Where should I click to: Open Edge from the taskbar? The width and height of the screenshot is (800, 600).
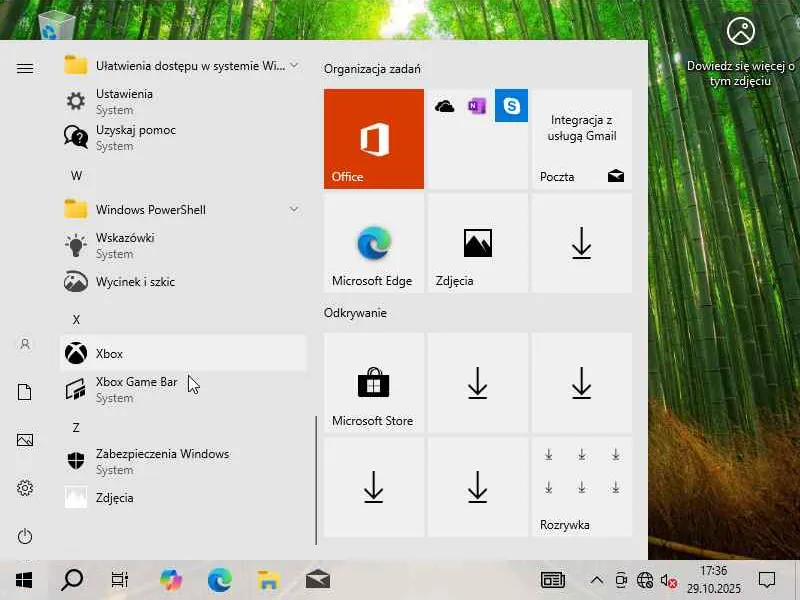pos(220,580)
